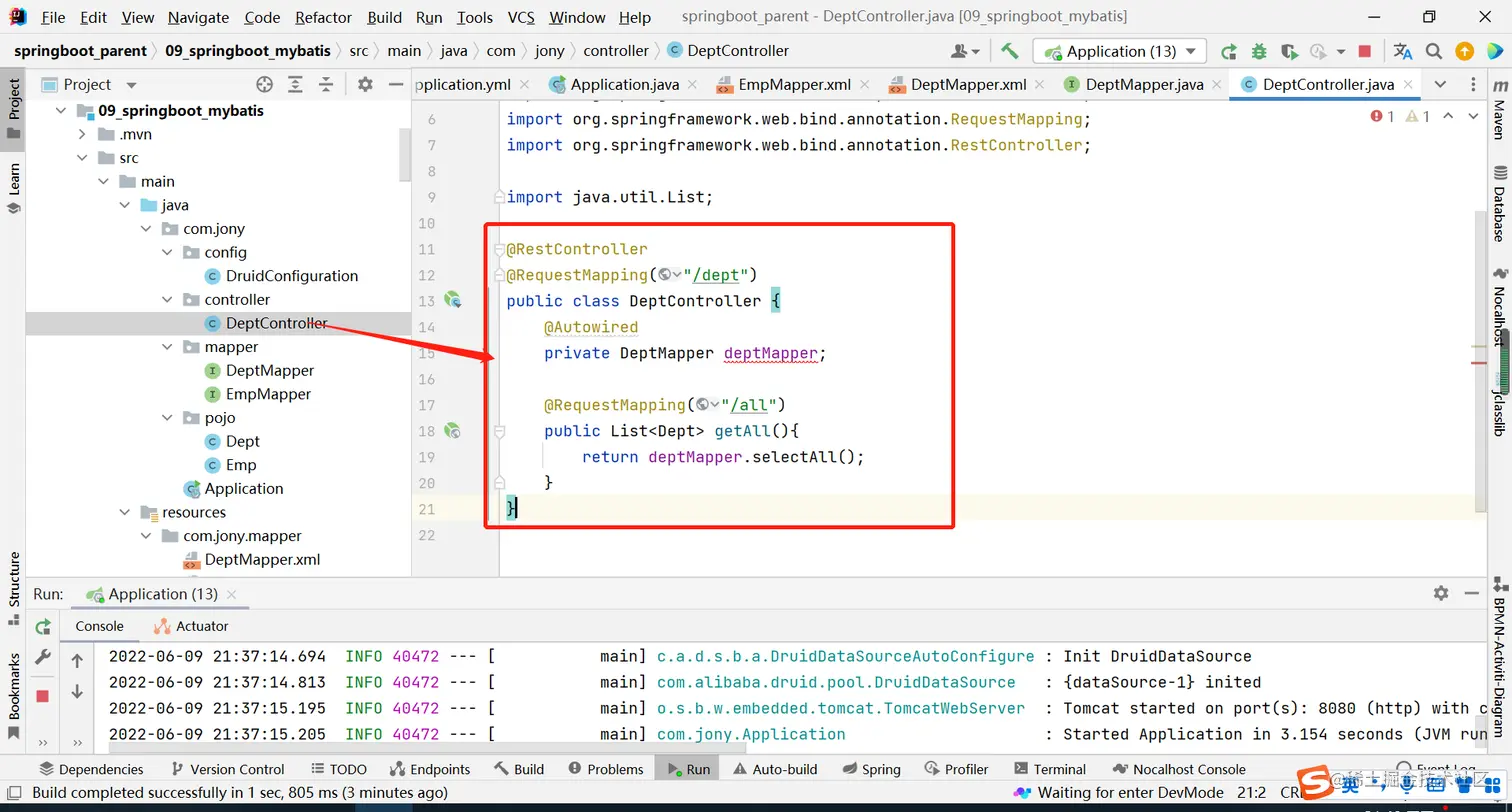Expand all nodes in Project panel
Image resolution: width=1512 pixels, height=812 pixels.
295,85
